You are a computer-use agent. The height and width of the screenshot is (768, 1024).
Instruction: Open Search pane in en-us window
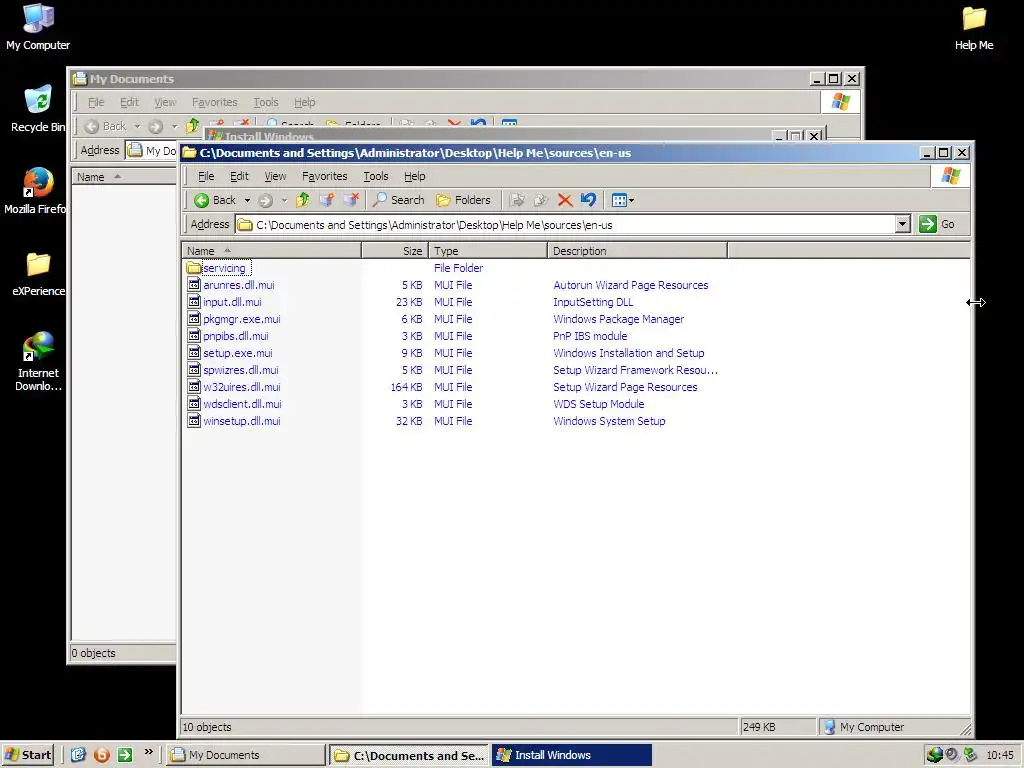(398, 200)
